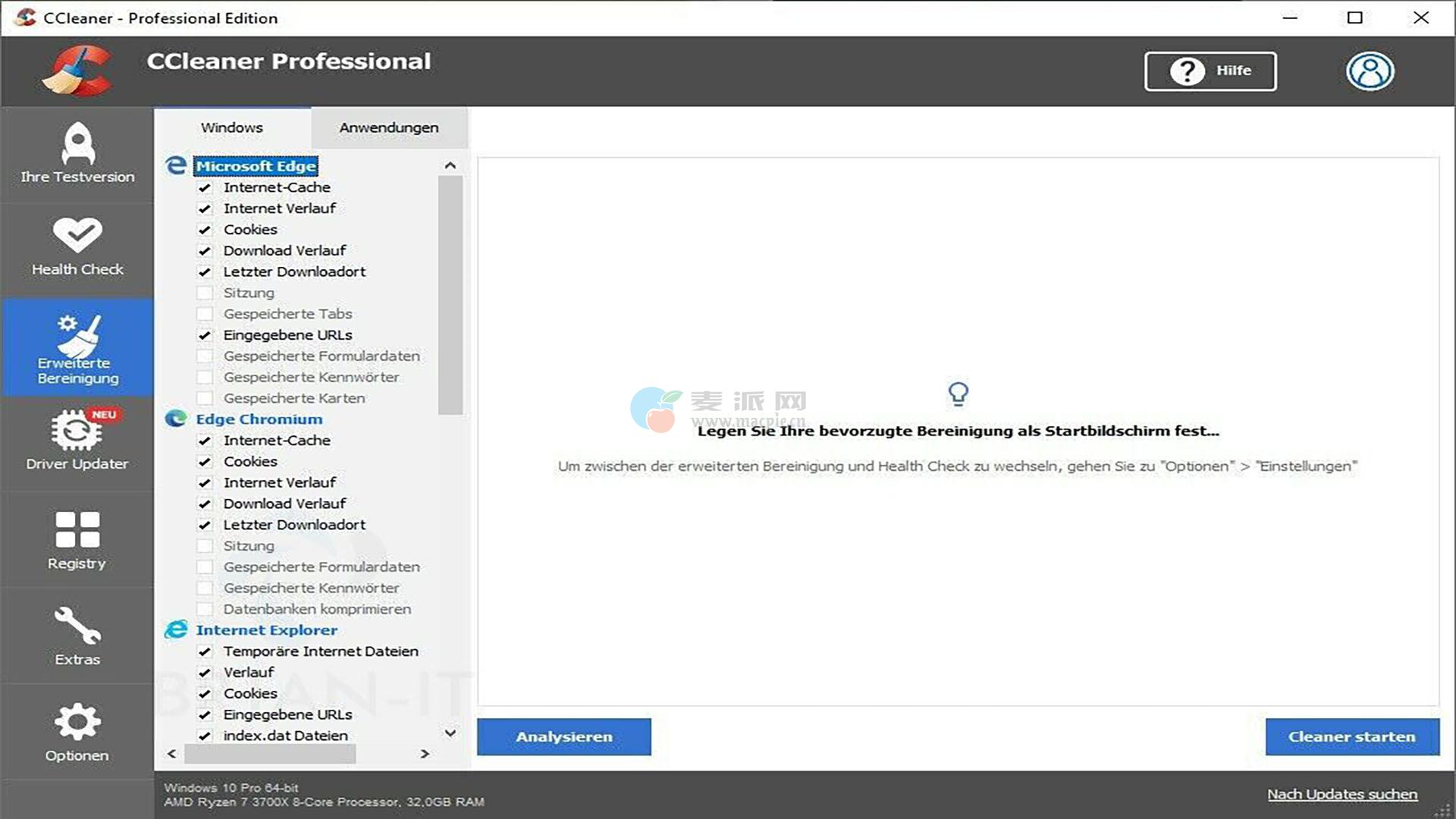The height and width of the screenshot is (819, 1456).
Task: Click the Microsoft Edge browser icon
Action: coord(176,165)
